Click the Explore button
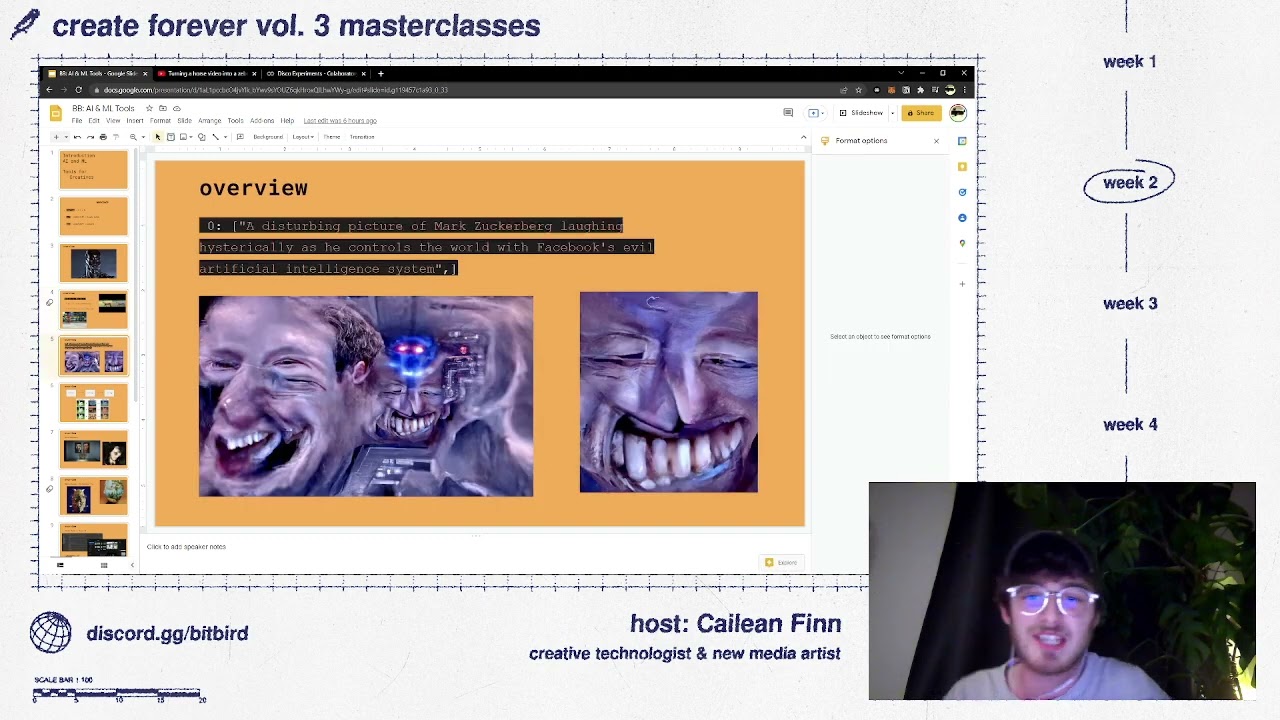Image resolution: width=1280 pixels, height=720 pixels. 781,562
